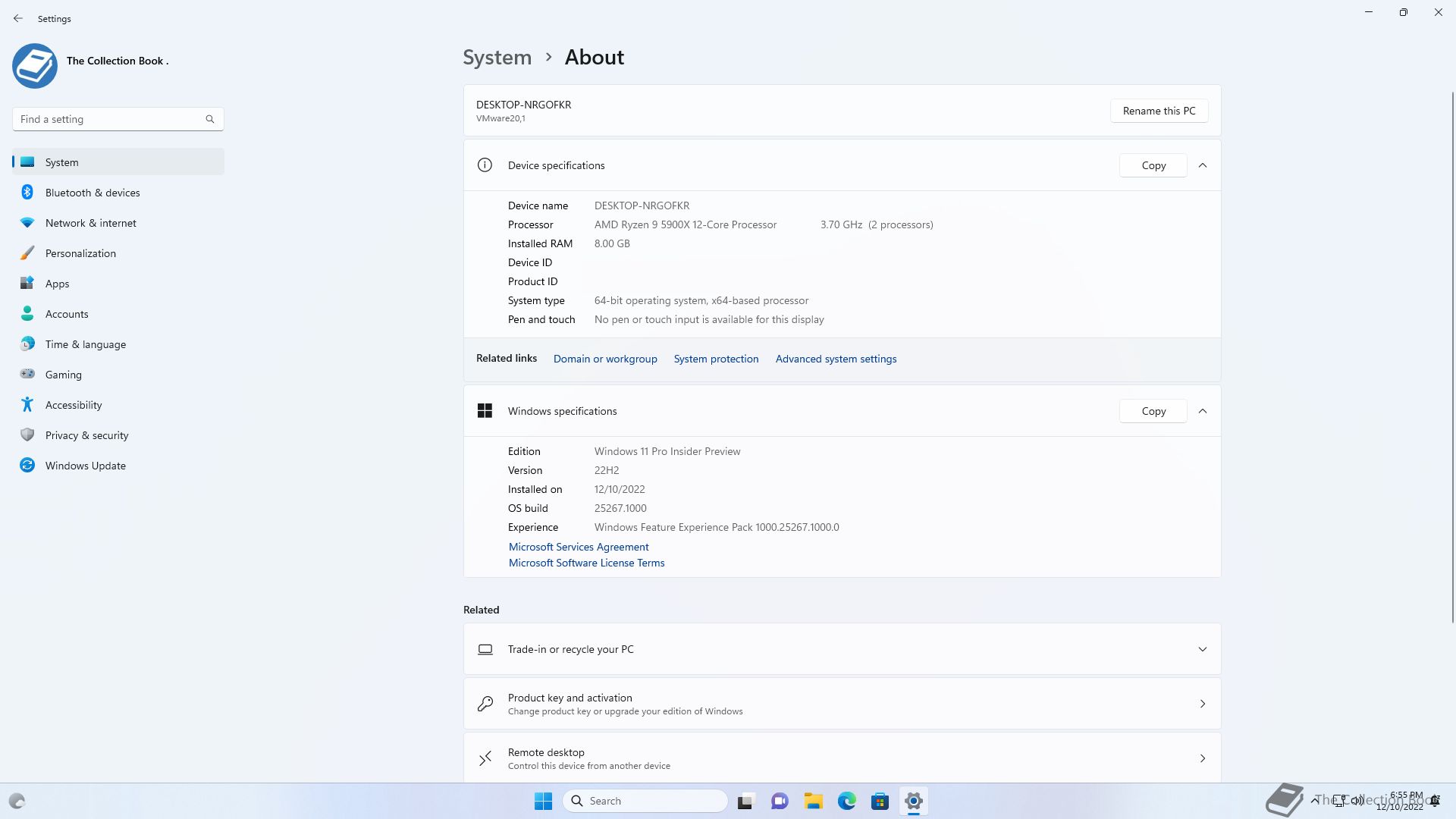Click the Privacy & security shield icon
This screenshot has height=819, width=1456.
pyautogui.click(x=27, y=435)
